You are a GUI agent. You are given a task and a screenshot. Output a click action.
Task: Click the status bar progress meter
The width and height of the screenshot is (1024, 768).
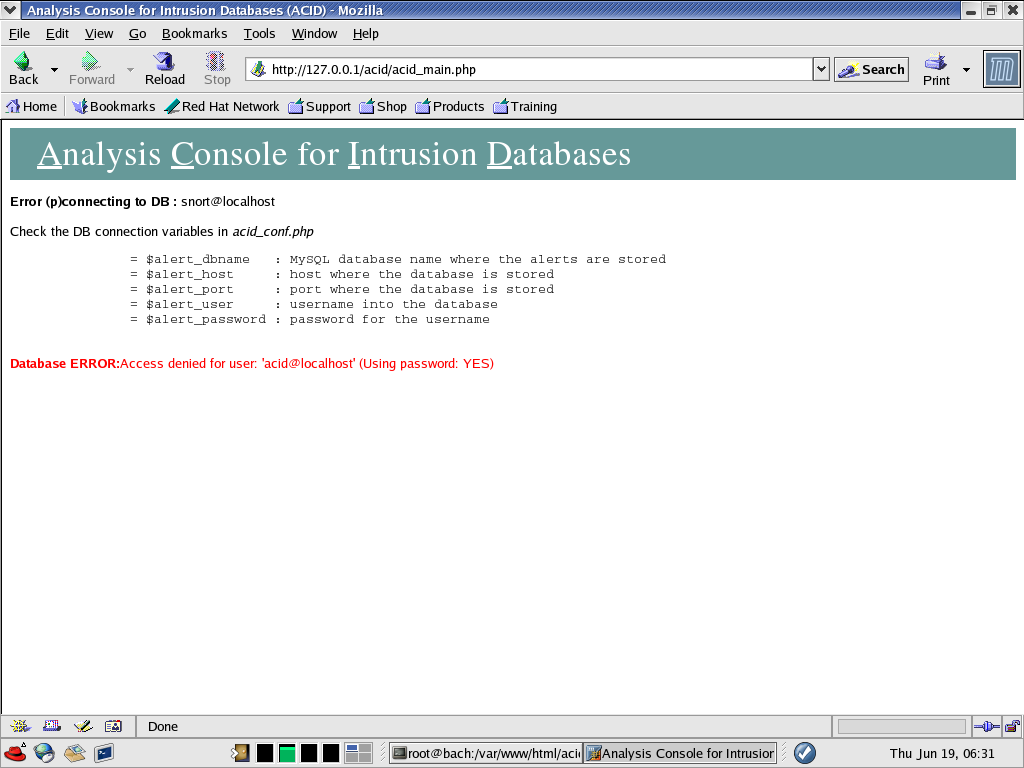pos(902,726)
